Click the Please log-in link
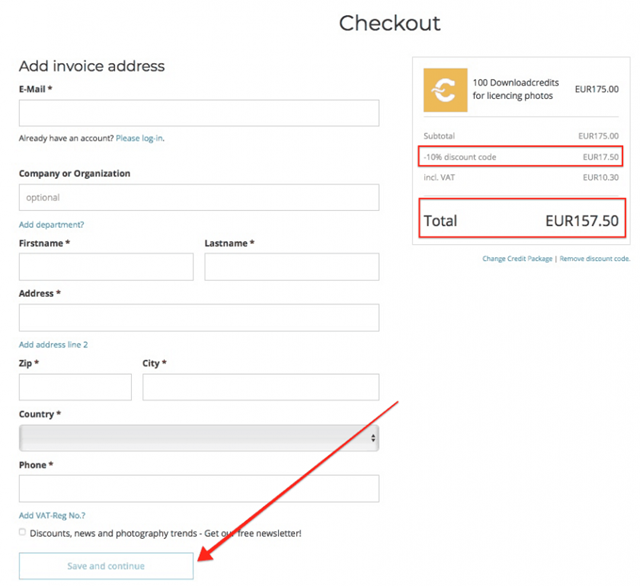 pyautogui.click(x=139, y=138)
